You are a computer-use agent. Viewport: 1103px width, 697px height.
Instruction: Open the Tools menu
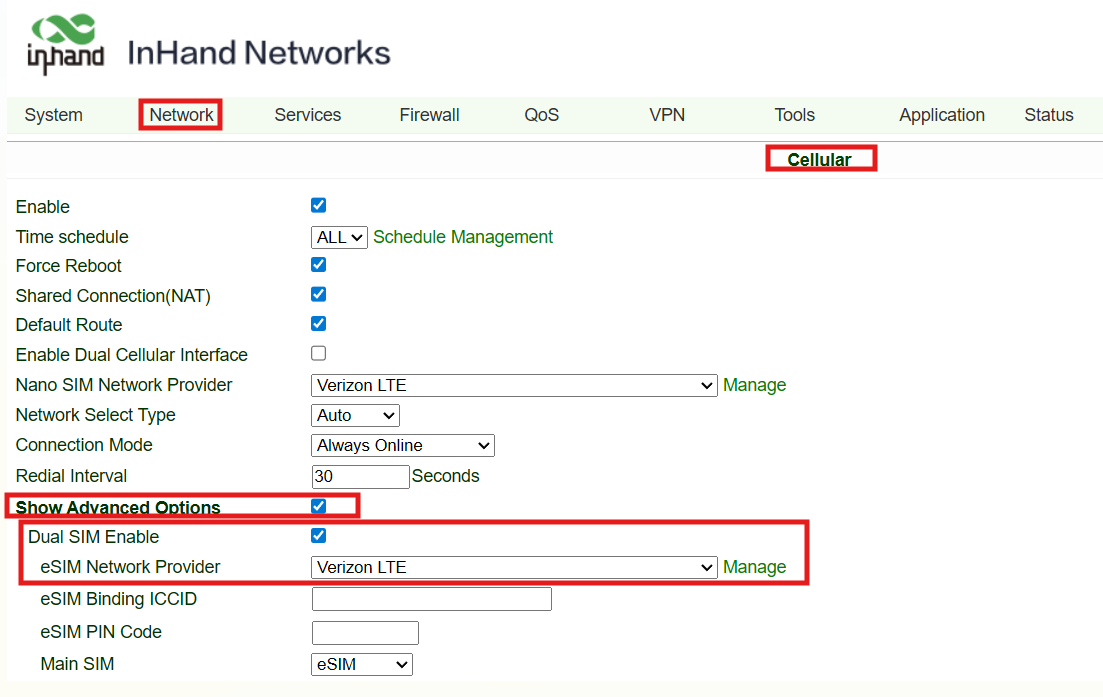[795, 115]
